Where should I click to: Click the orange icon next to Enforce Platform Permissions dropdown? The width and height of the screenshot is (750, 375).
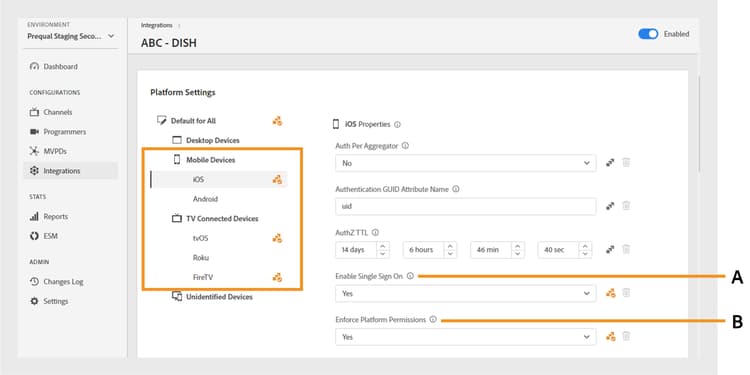tap(610, 337)
